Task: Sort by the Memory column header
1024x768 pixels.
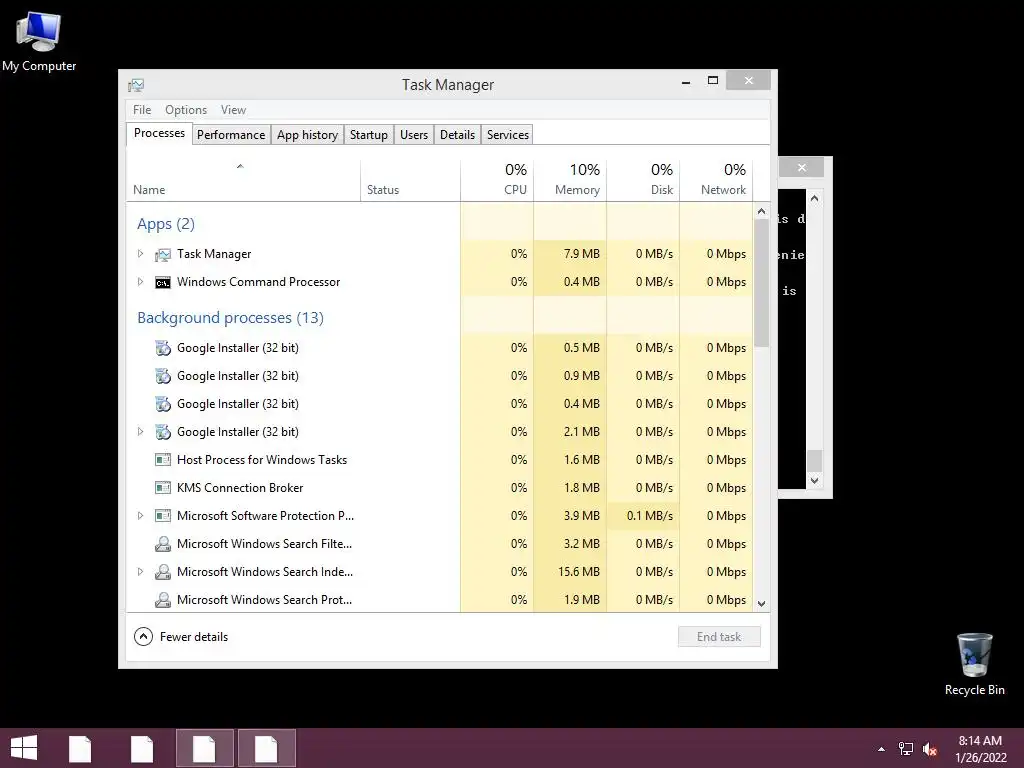Action: coord(570,180)
